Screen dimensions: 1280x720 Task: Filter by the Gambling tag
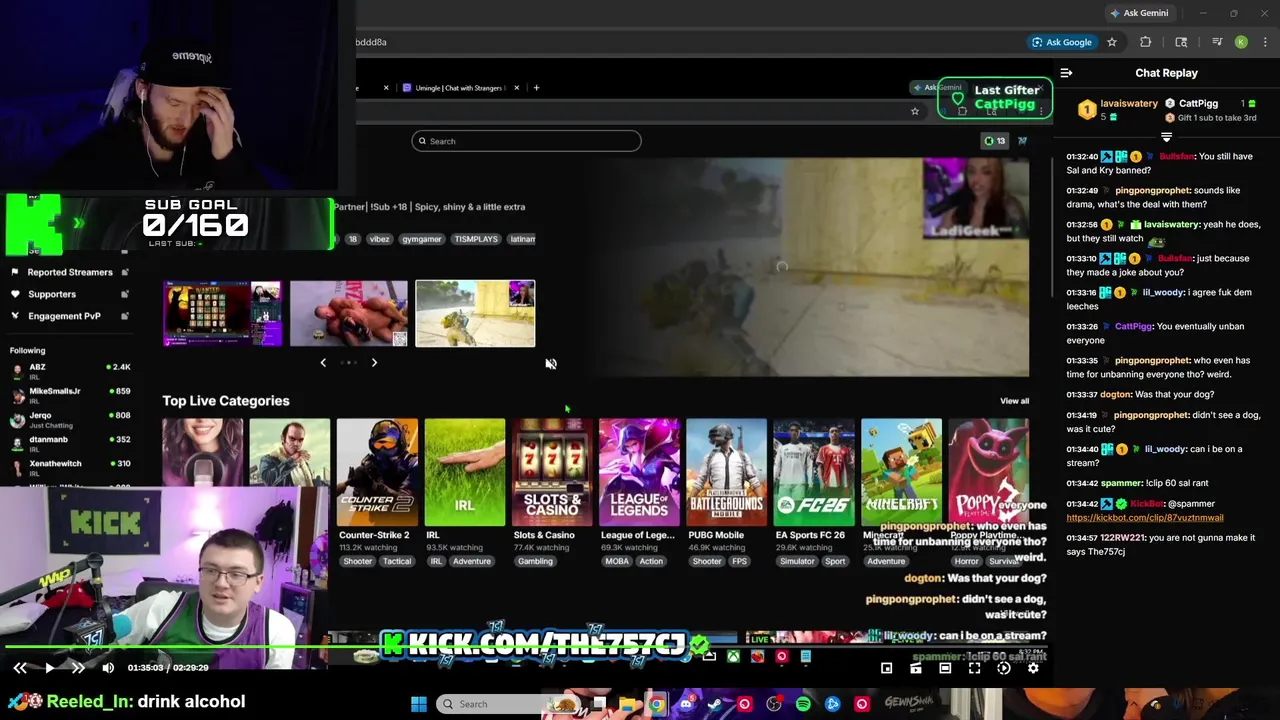[535, 561]
